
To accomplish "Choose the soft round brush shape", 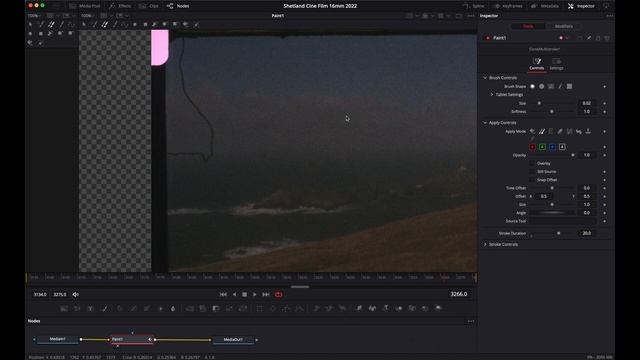I will (x=532, y=87).
